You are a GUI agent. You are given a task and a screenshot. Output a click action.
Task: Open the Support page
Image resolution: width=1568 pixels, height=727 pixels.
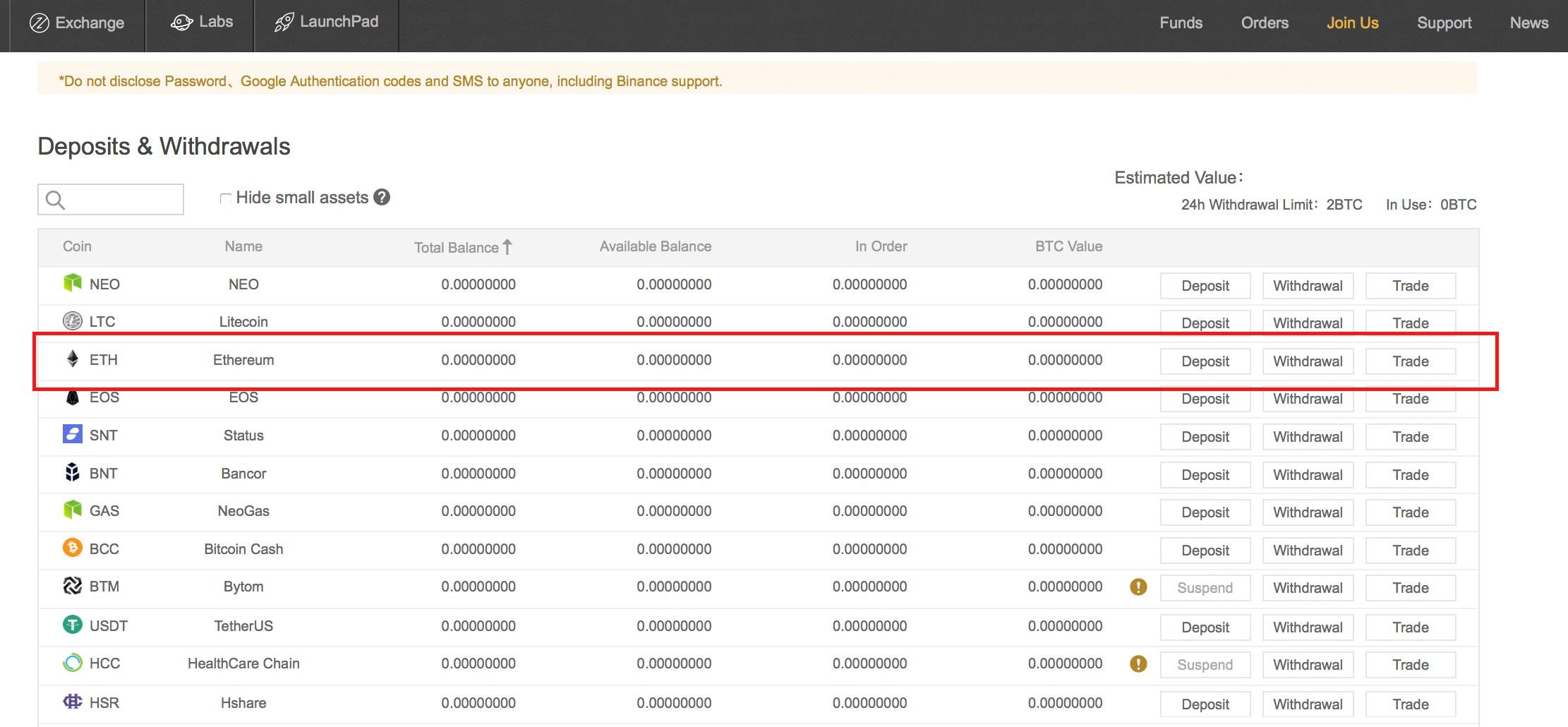(x=1444, y=23)
